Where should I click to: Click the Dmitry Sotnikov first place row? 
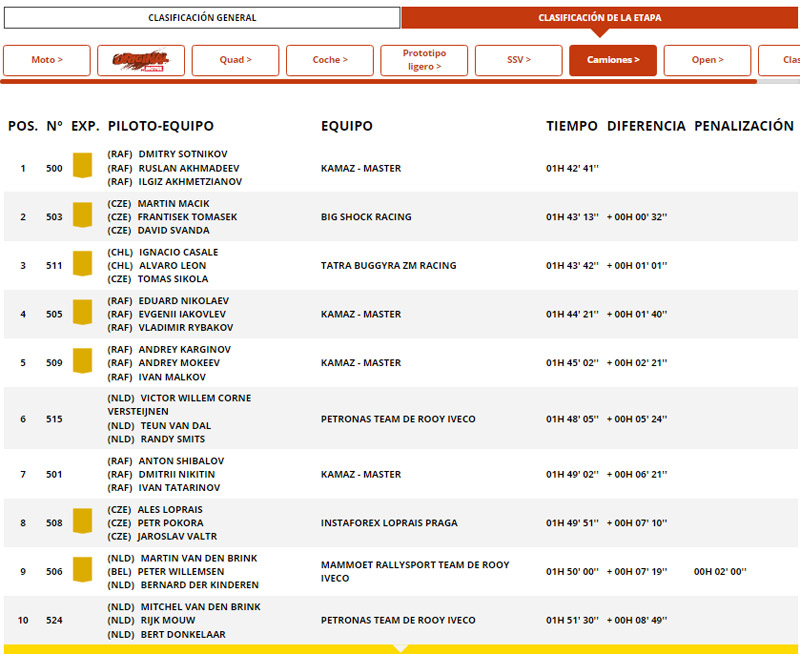point(400,168)
